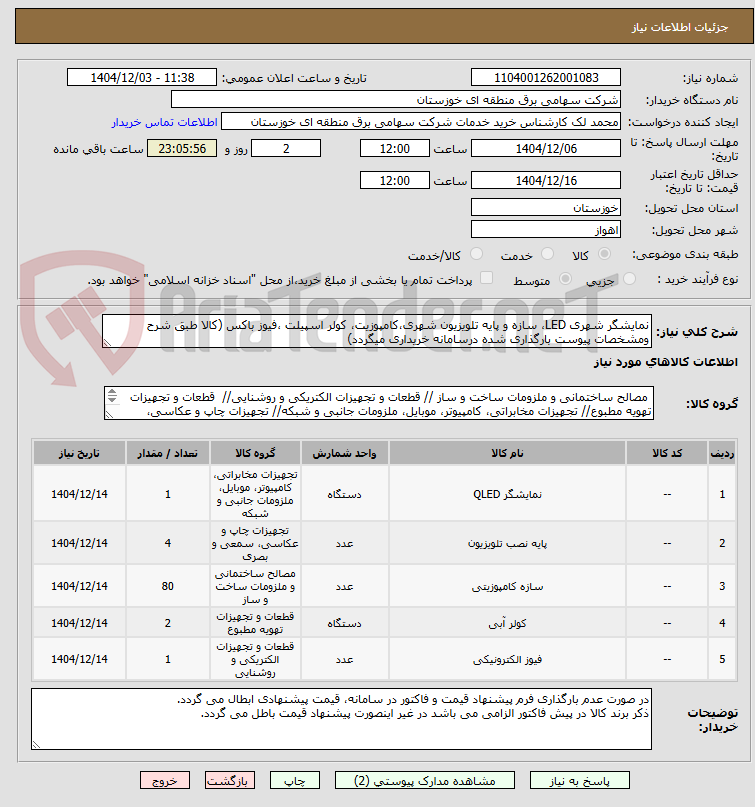Click quantity 80 in سازه کامپوزیتی row
755x807 pixels.
tap(167, 586)
